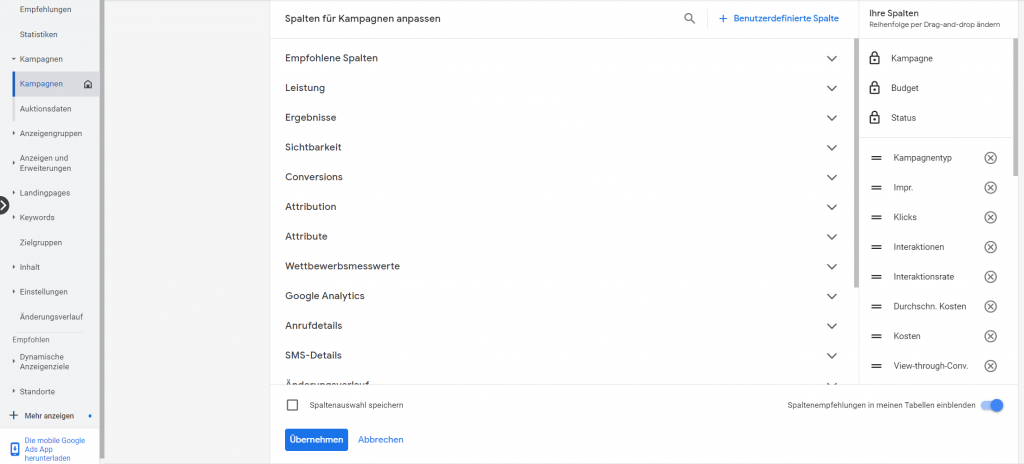The height and width of the screenshot is (464, 1024).
Task: Click the Abbrechen link
Action: click(381, 440)
